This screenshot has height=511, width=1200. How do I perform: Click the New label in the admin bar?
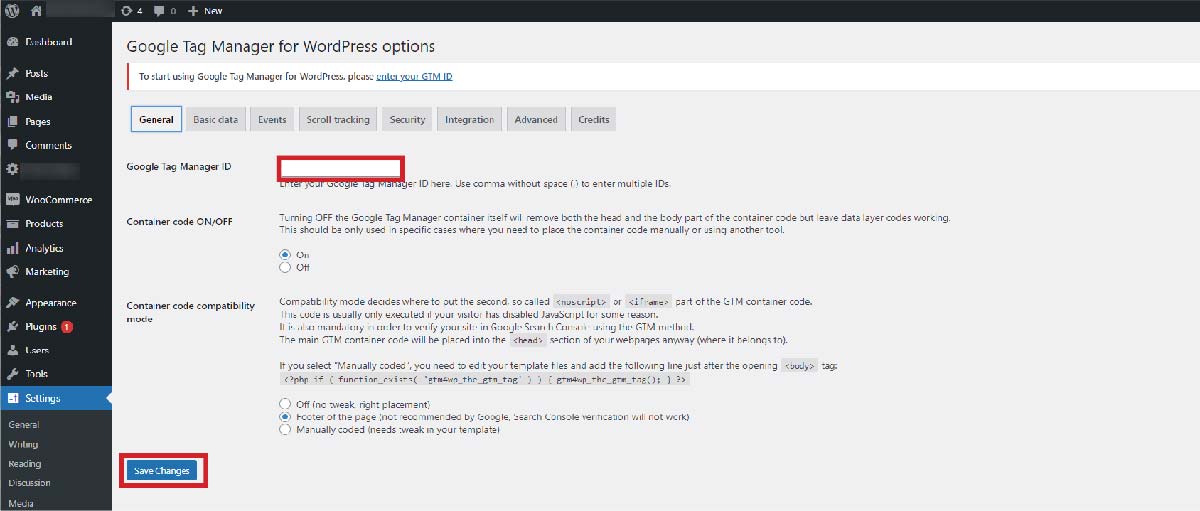point(213,11)
